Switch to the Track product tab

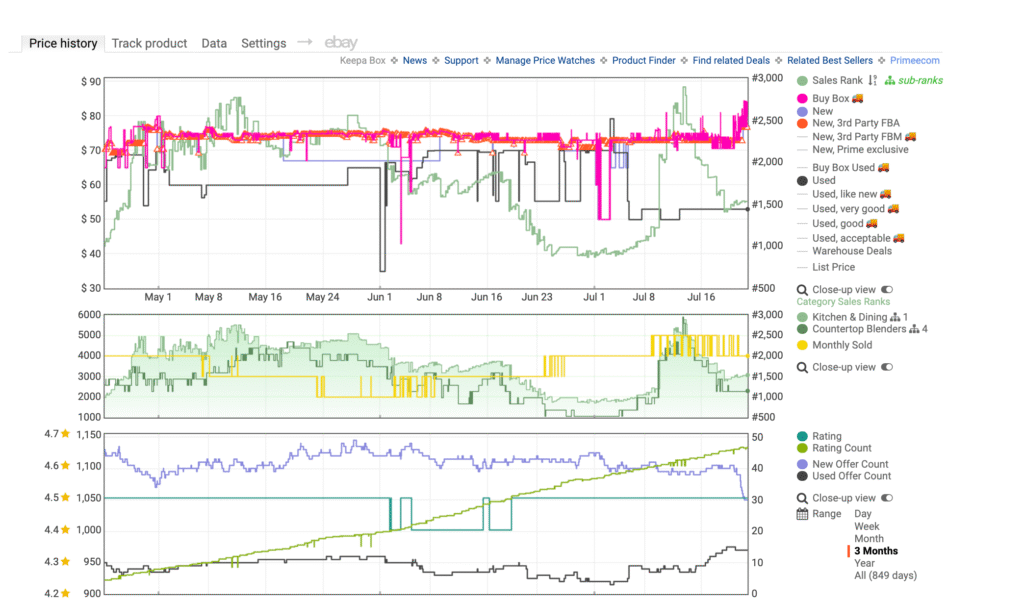[x=149, y=43]
